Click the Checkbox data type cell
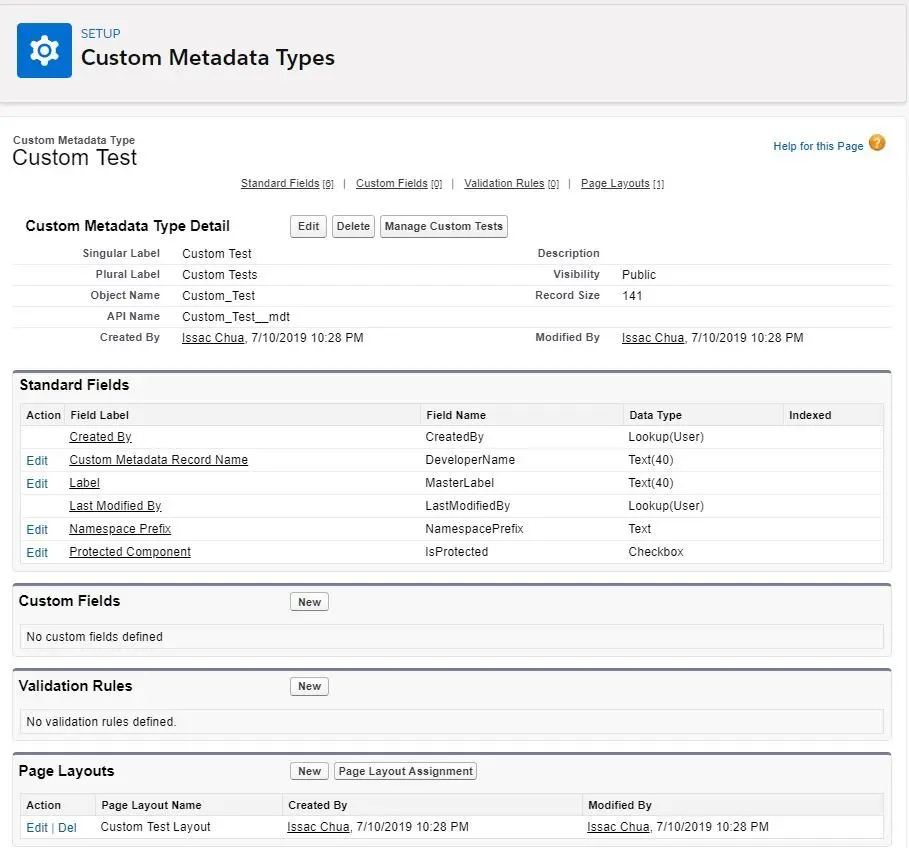Image resolution: width=909 pixels, height=848 pixels. (x=656, y=552)
